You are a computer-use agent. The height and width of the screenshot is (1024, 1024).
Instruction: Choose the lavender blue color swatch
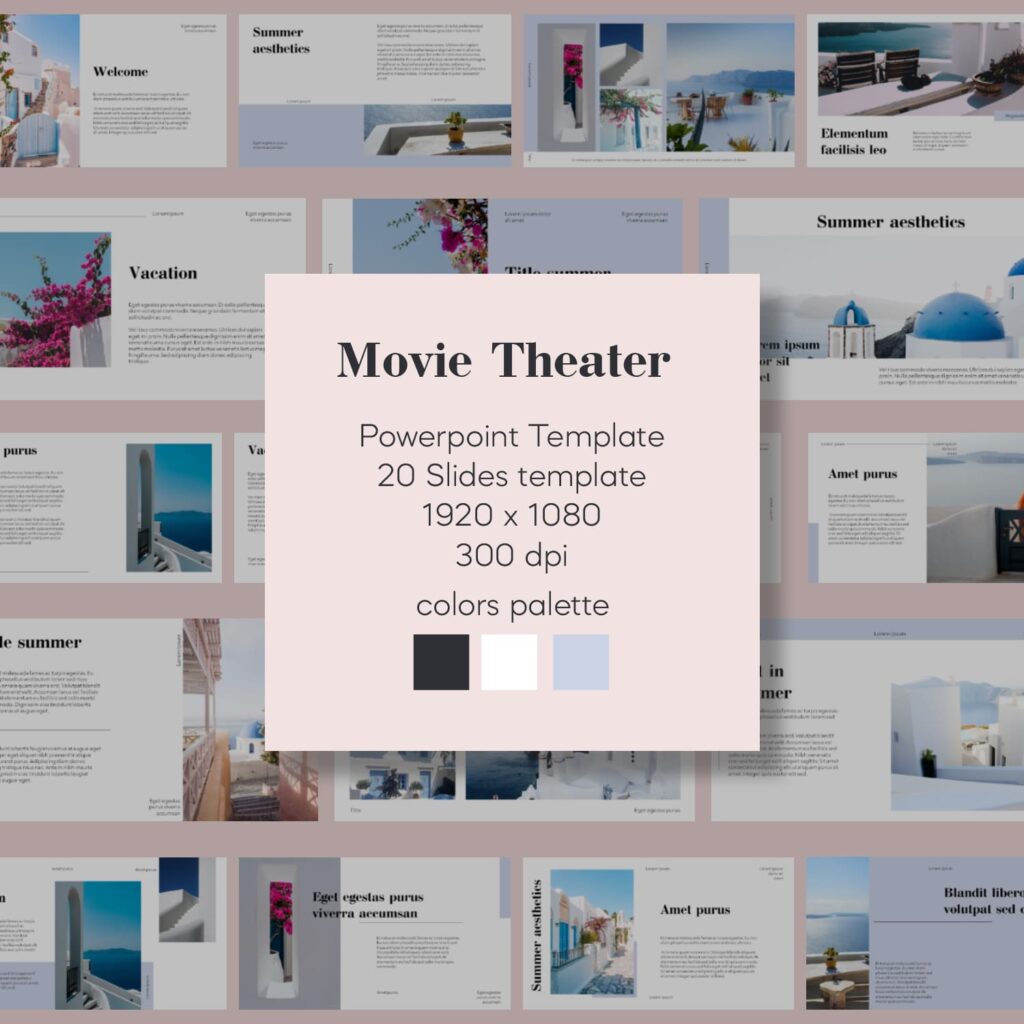point(581,662)
